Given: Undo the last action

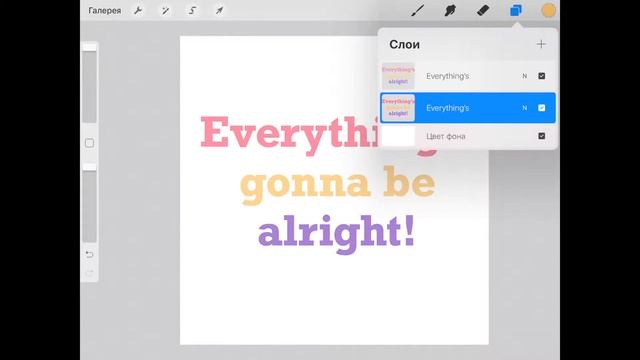Looking at the screenshot, I should click(x=89, y=255).
